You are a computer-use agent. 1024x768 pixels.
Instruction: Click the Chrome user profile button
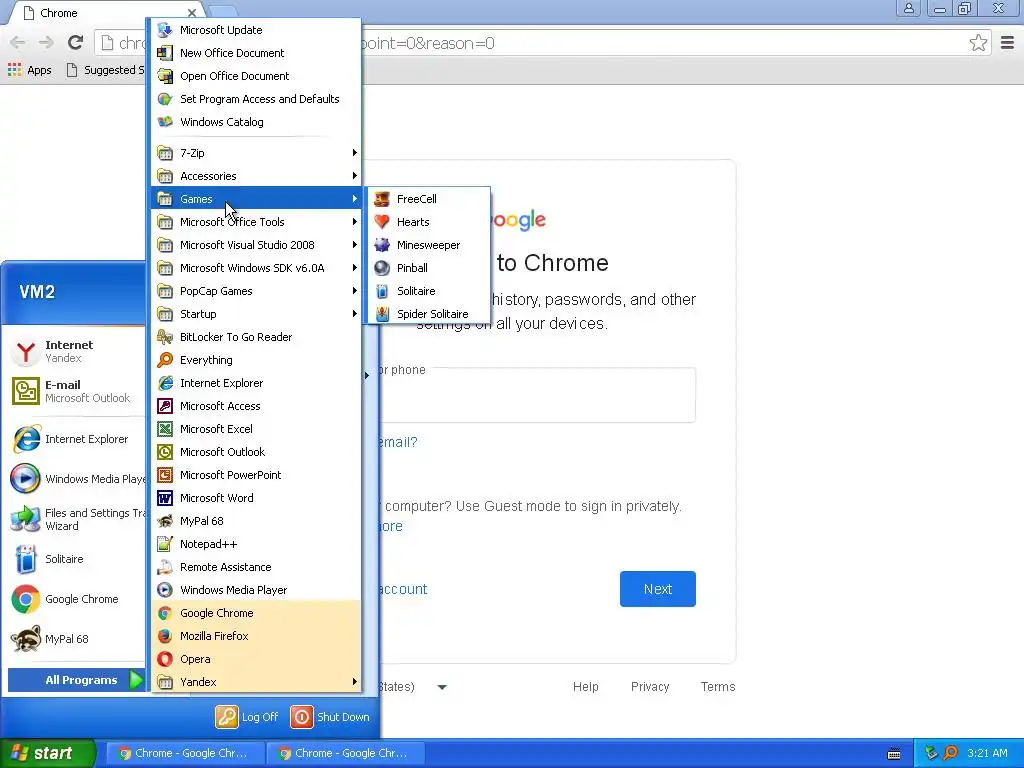(x=908, y=8)
